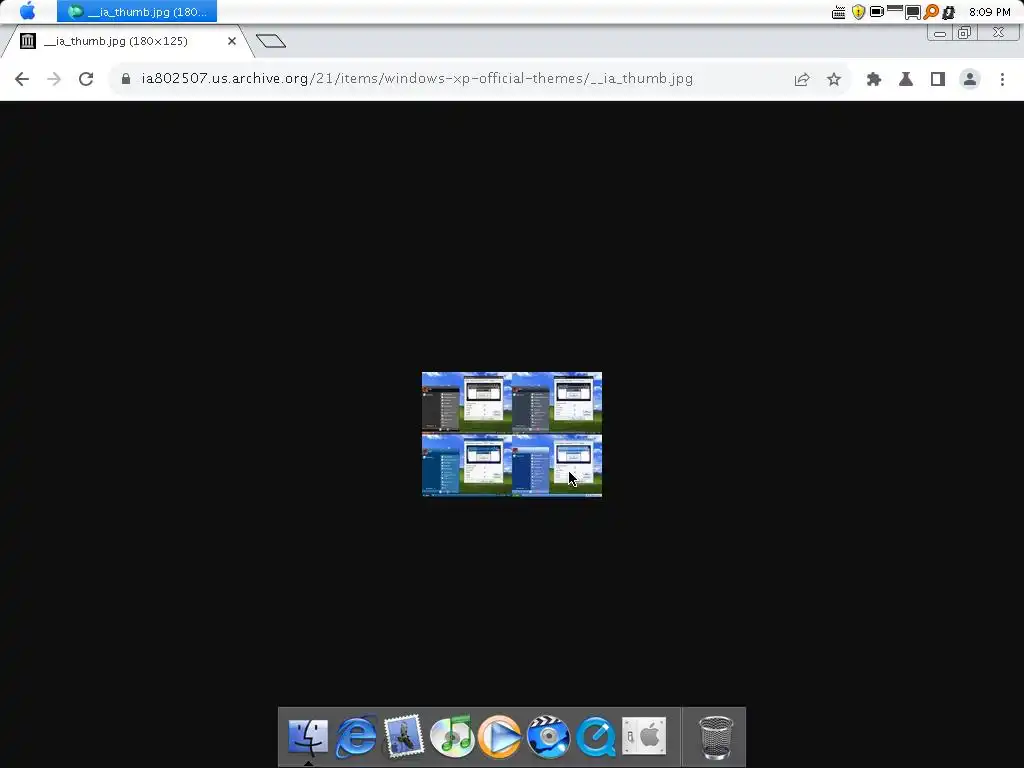This screenshot has width=1024, height=768.
Task: Open the Chrome three-dot menu
Action: 1002,79
